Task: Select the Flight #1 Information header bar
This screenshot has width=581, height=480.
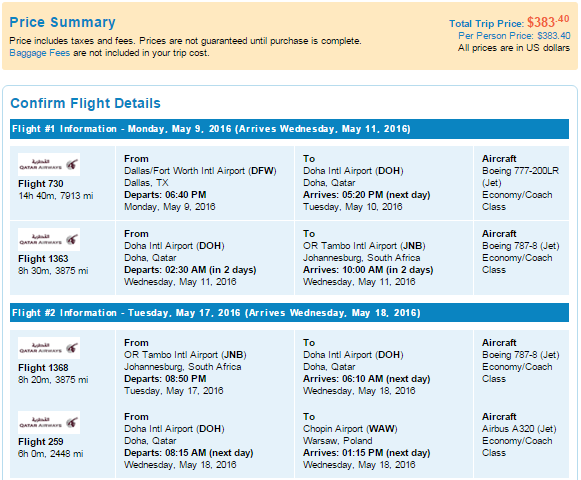Action: (x=289, y=129)
